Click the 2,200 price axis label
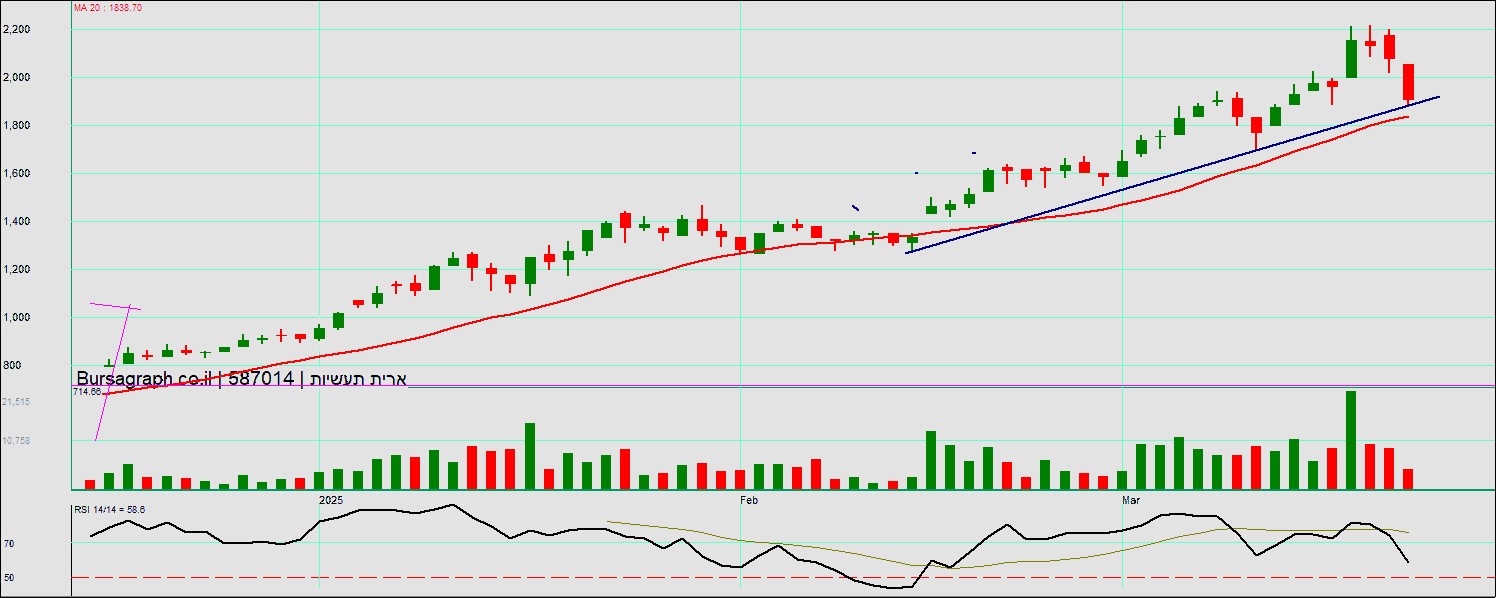 17,30
